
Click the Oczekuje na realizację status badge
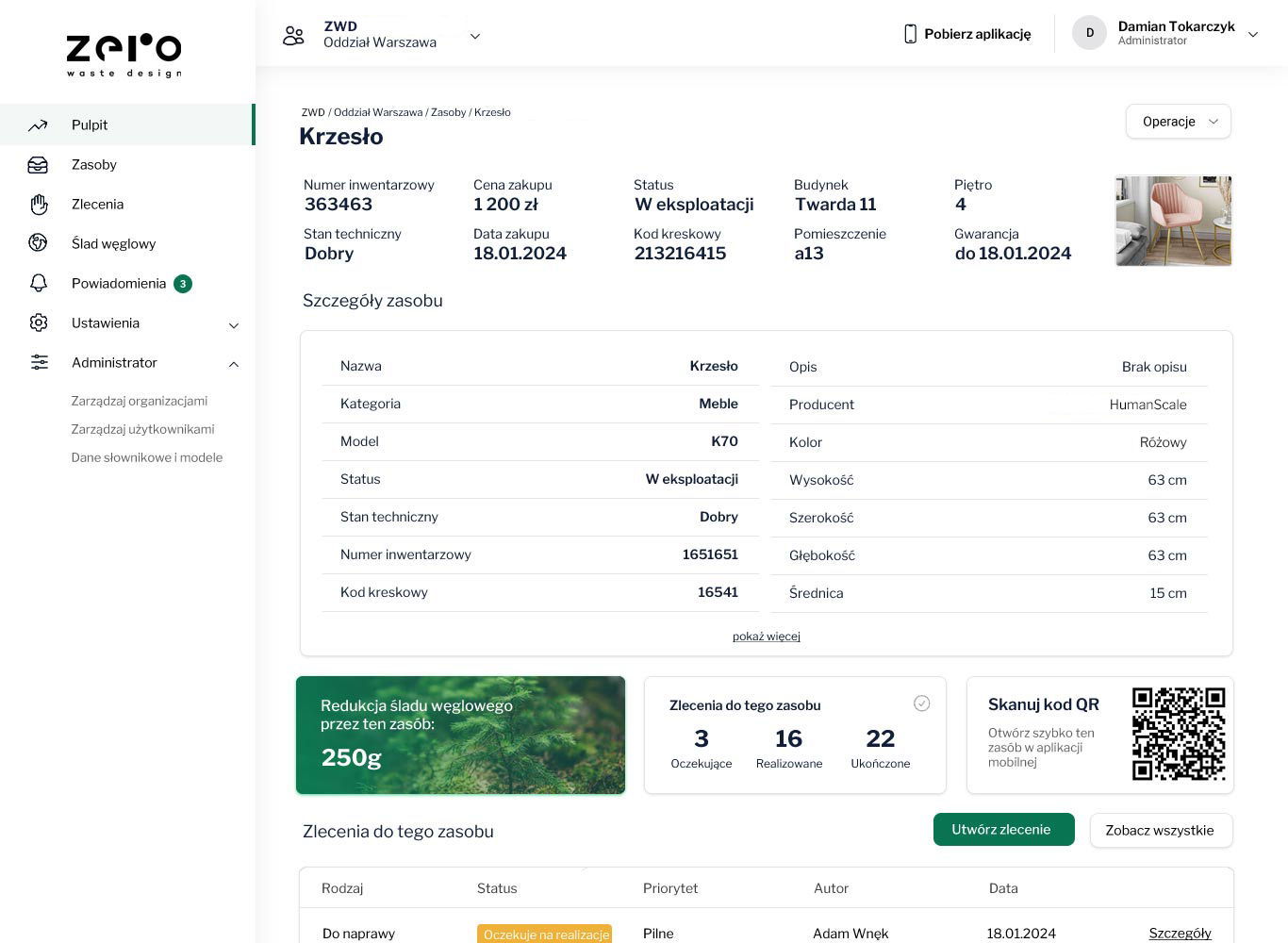click(545, 934)
